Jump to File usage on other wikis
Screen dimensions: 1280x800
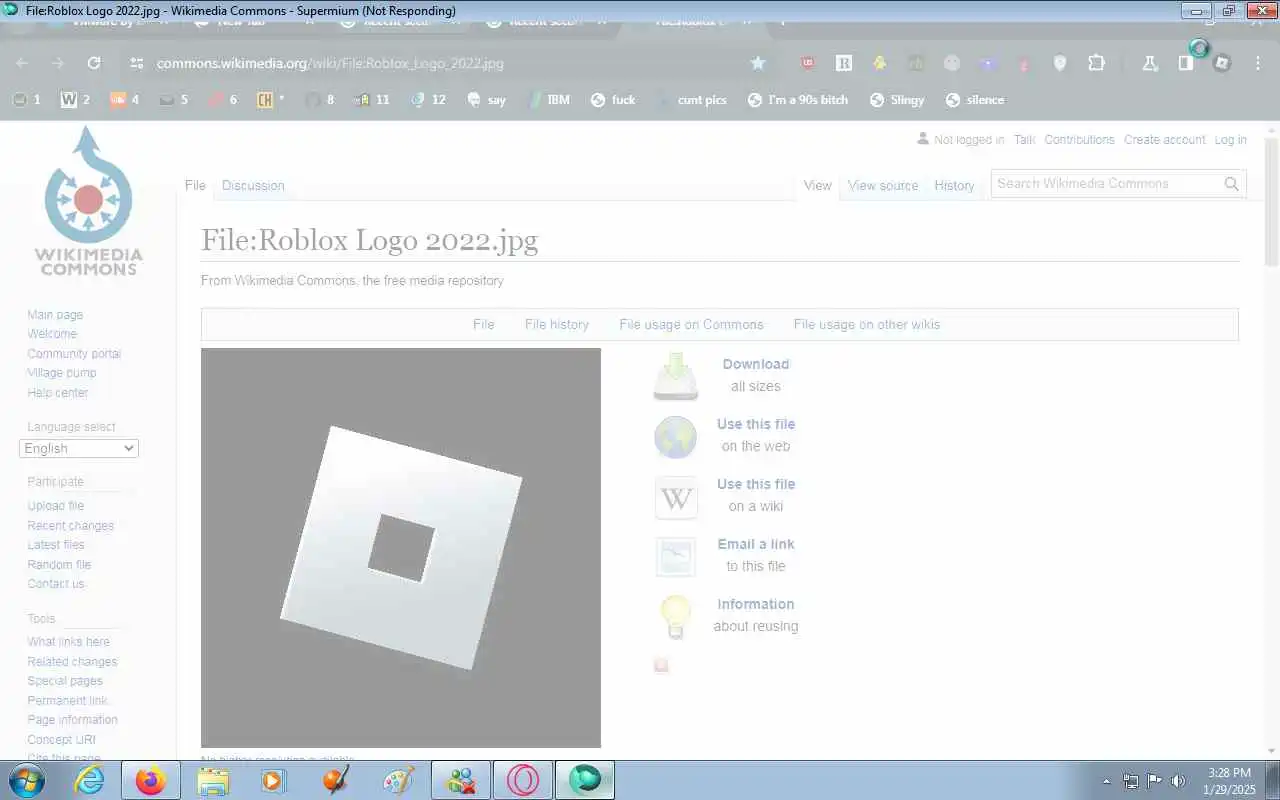click(867, 324)
